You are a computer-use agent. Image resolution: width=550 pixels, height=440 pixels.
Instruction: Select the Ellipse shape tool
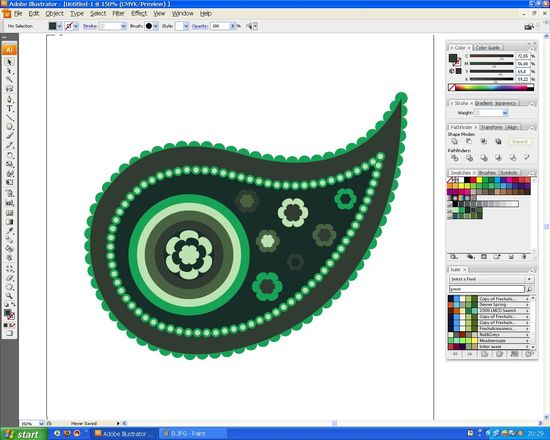click(9, 127)
